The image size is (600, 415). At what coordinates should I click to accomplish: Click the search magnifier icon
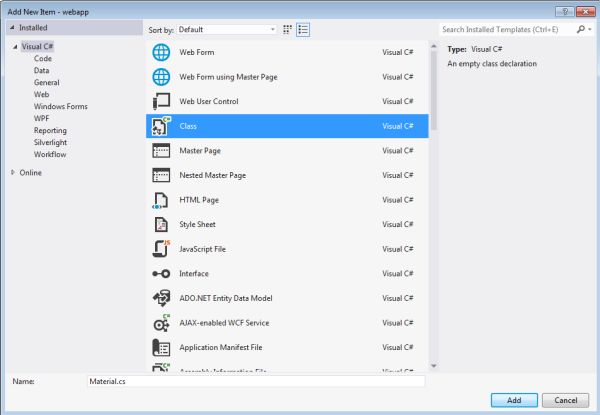point(580,29)
